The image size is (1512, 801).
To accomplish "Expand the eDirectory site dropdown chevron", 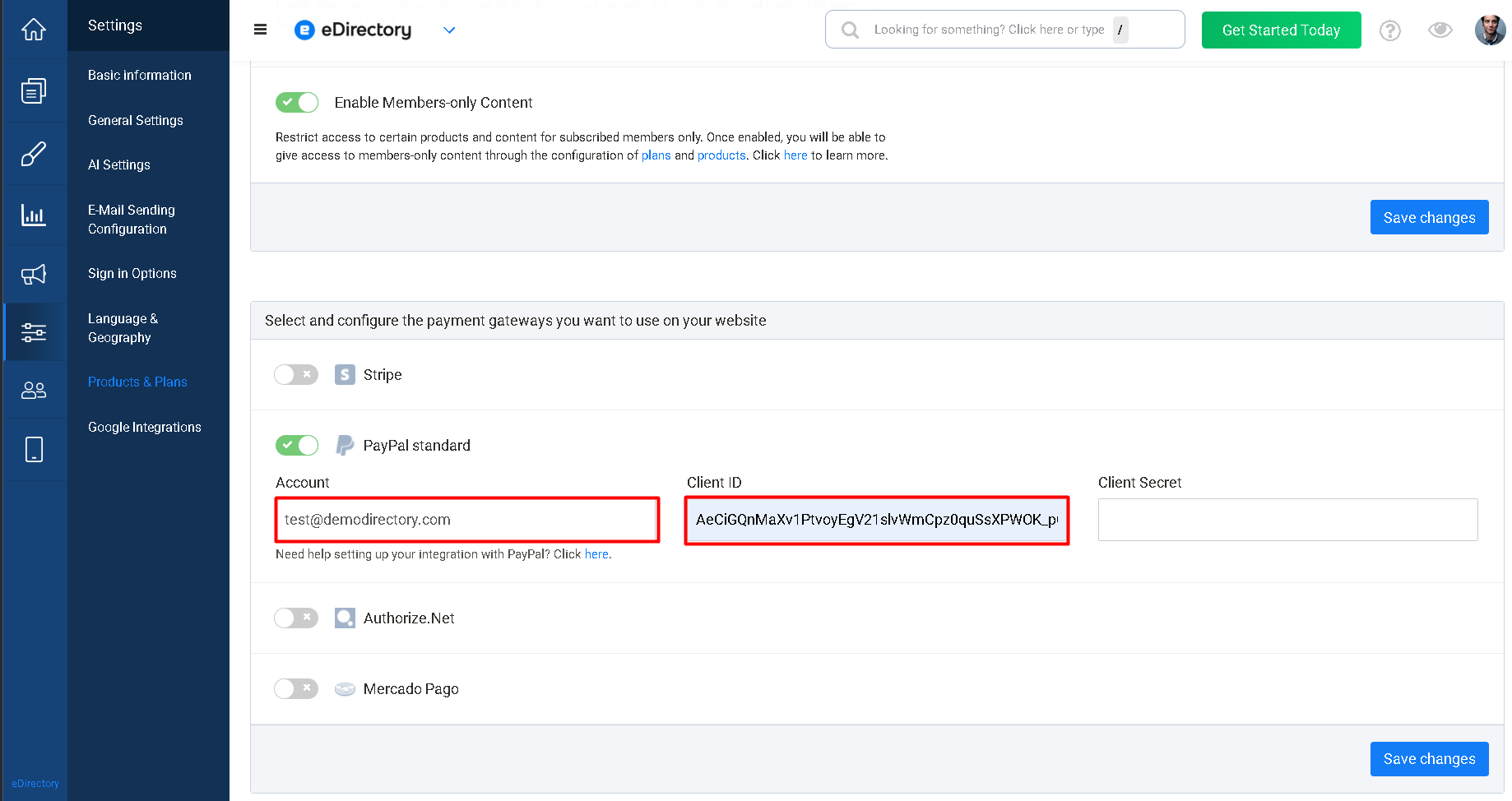I will pyautogui.click(x=449, y=30).
